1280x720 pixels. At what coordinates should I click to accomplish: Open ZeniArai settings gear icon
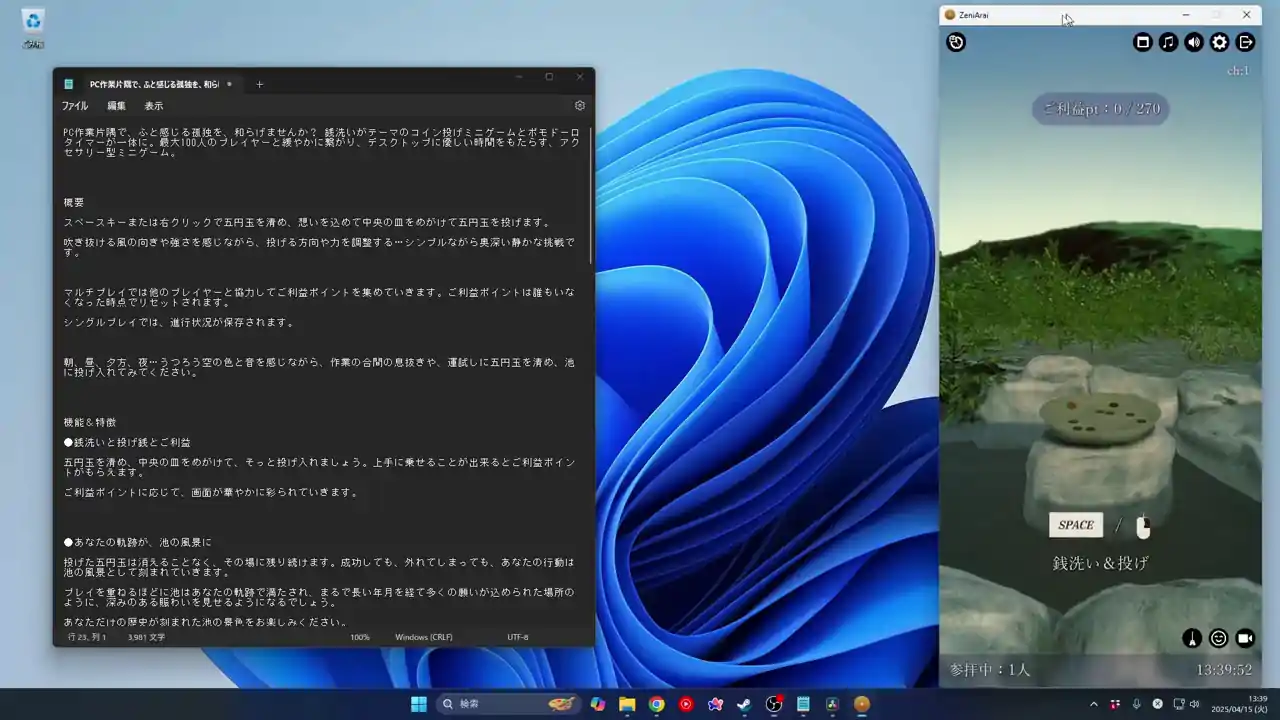[1220, 42]
